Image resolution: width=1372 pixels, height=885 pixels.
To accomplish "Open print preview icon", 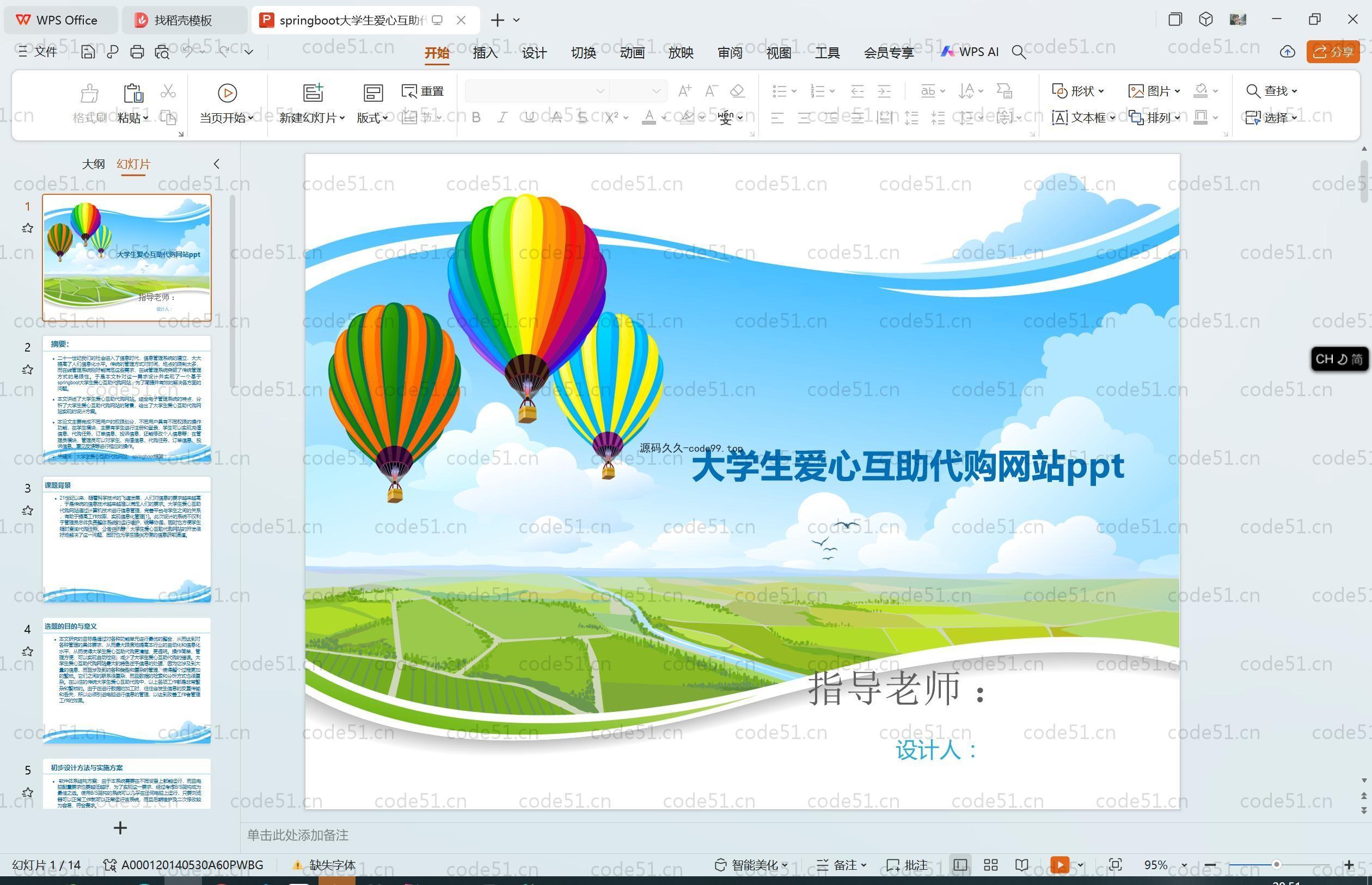I will (x=162, y=52).
